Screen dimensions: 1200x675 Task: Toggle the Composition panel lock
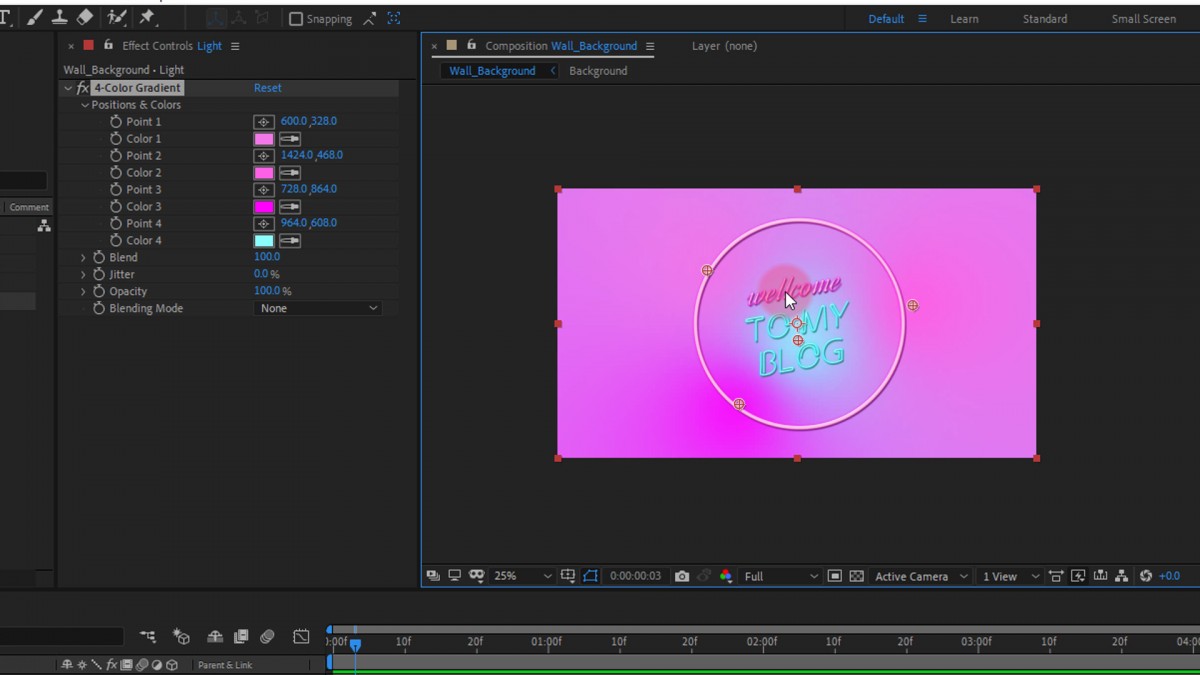(471, 46)
